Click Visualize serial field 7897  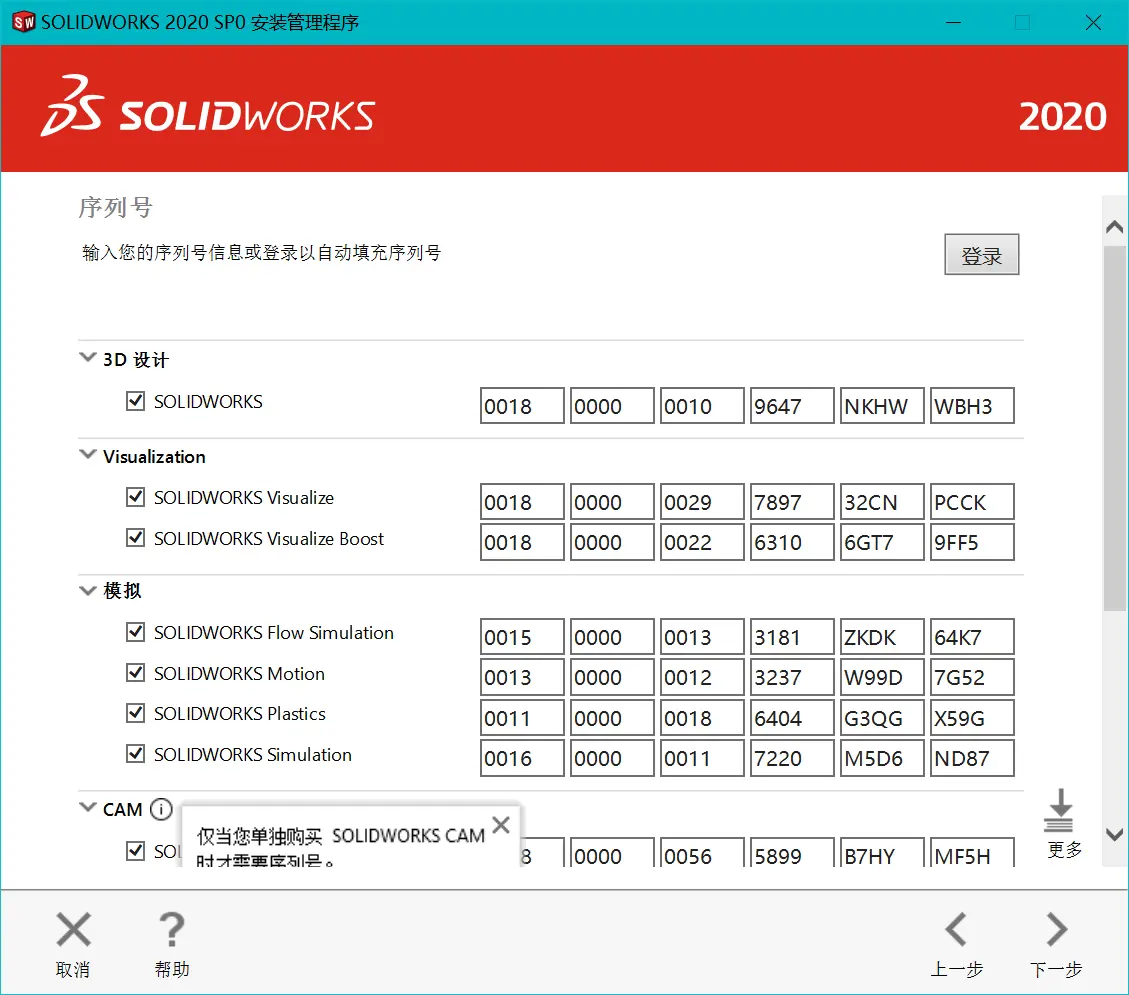click(792, 501)
